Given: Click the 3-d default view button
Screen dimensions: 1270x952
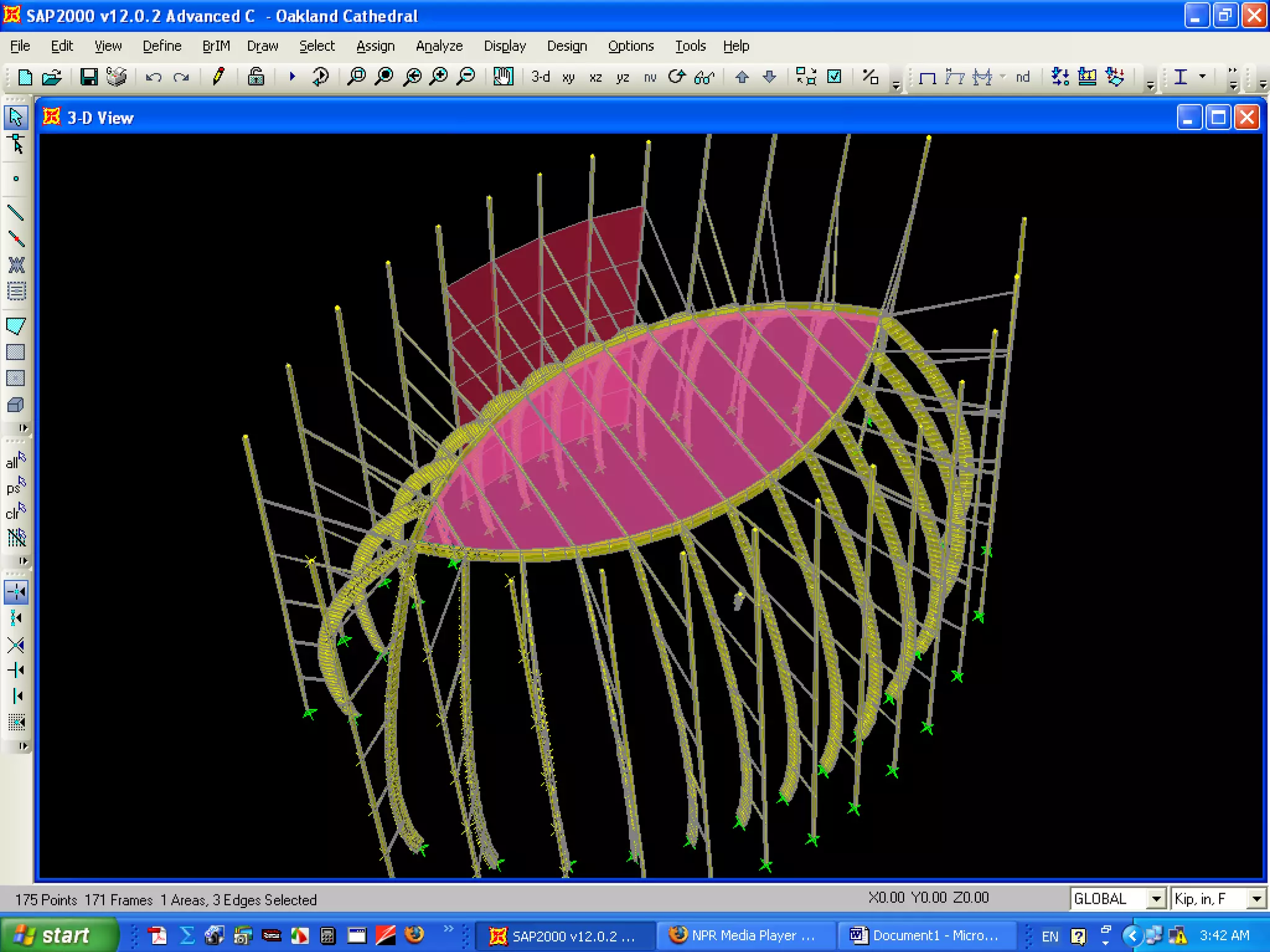Looking at the screenshot, I should [540, 77].
